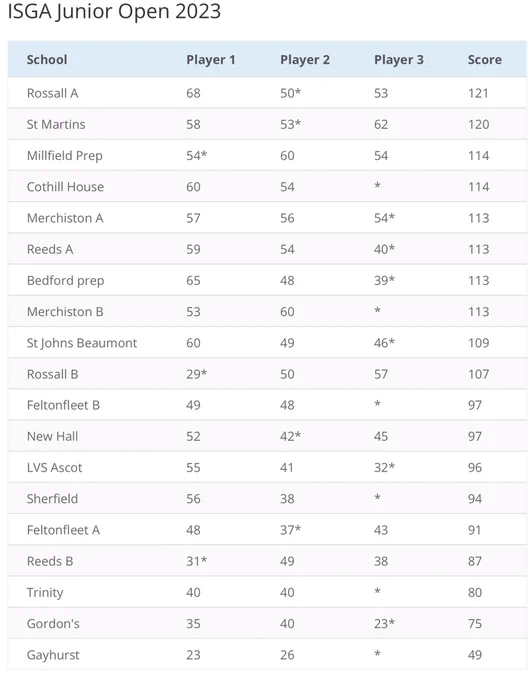Select Gordon's Player 3 score 23*
The width and height of the screenshot is (531, 680).
tap(384, 624)
